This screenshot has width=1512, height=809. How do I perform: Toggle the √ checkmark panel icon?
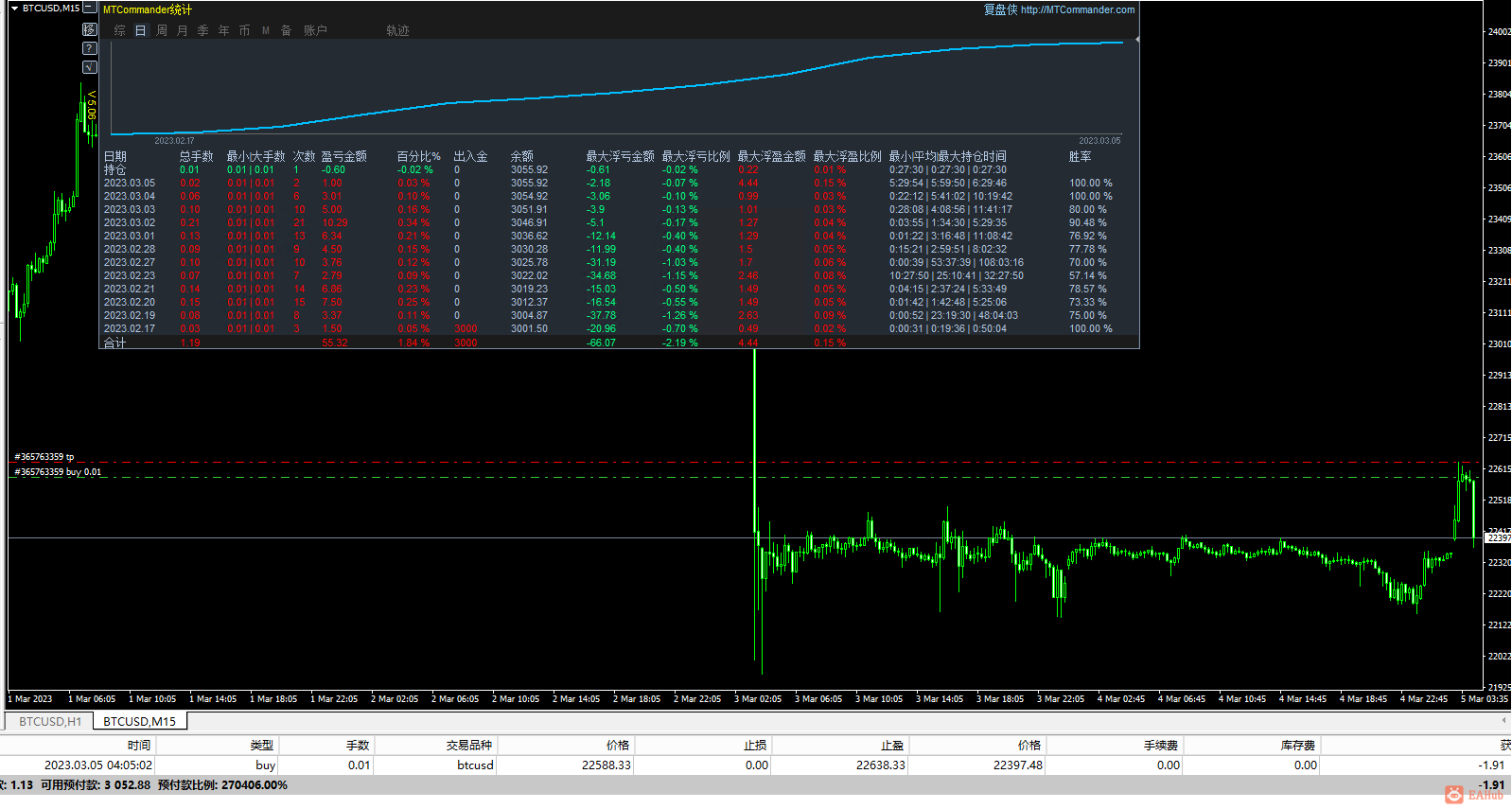point(90,67)
